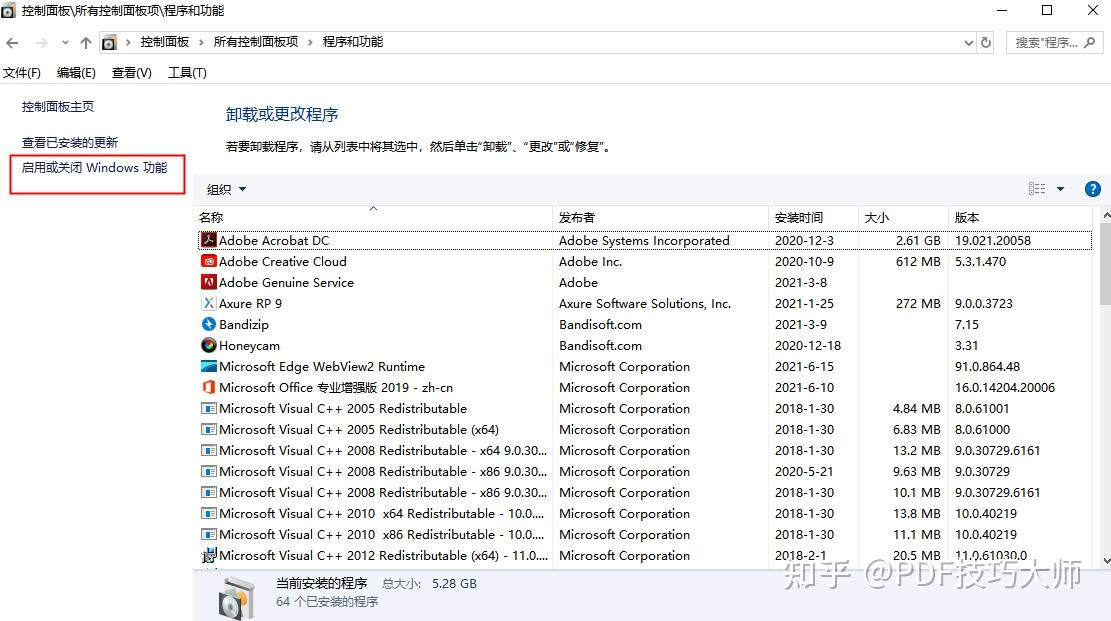Sort by 版本 column header
This screenshot has width=1111, height=621.
tap(1020, 218)
